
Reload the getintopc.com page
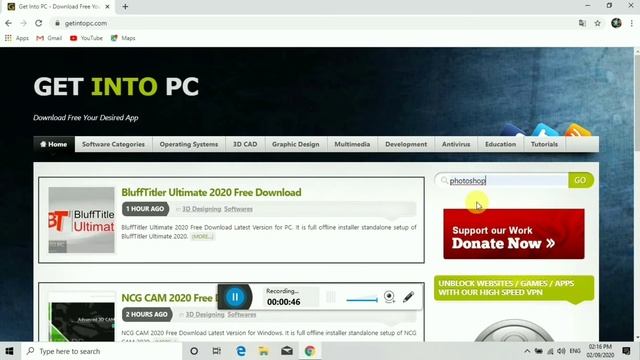pos(38,23)
